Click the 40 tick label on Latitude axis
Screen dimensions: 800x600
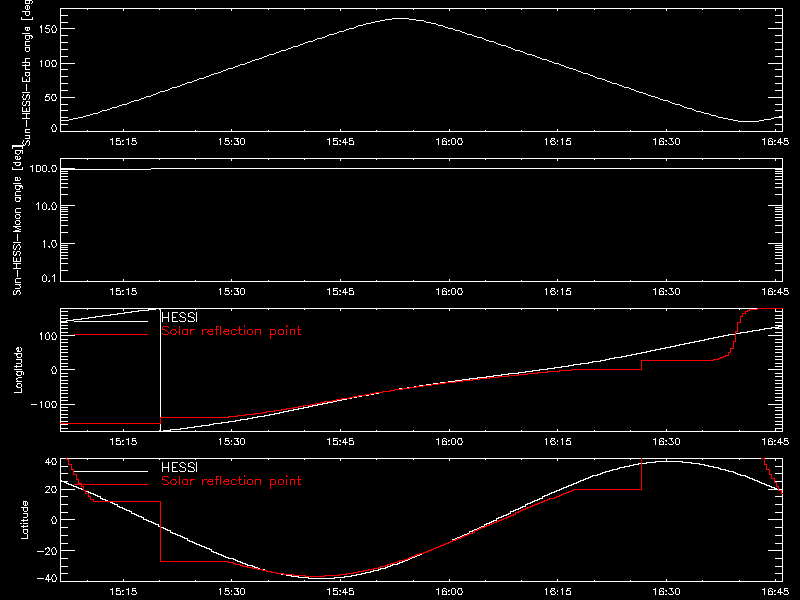(x=51, y=462)
